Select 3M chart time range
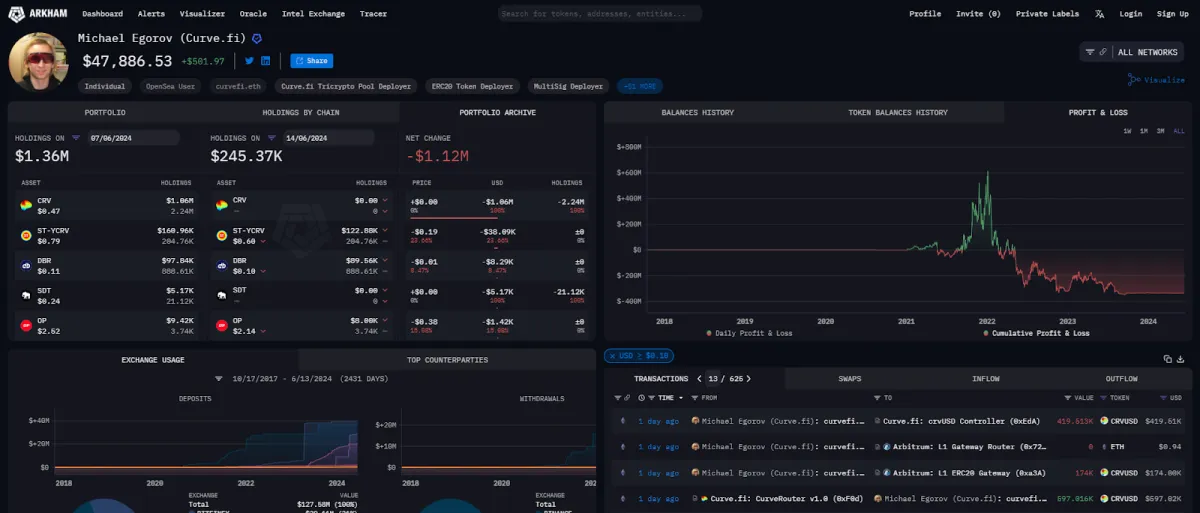Viewport: 1200px width, 513px height. click(1160, 131)
